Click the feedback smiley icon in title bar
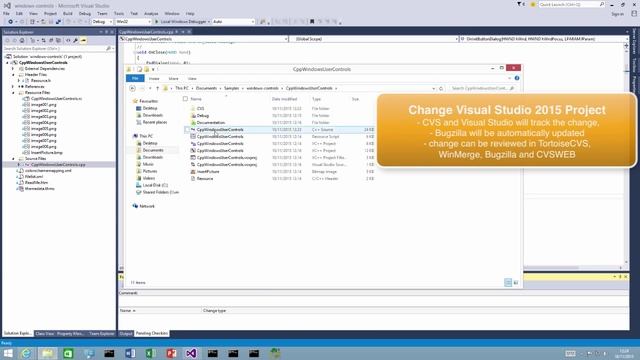640x360 pixels. (533, 4)
